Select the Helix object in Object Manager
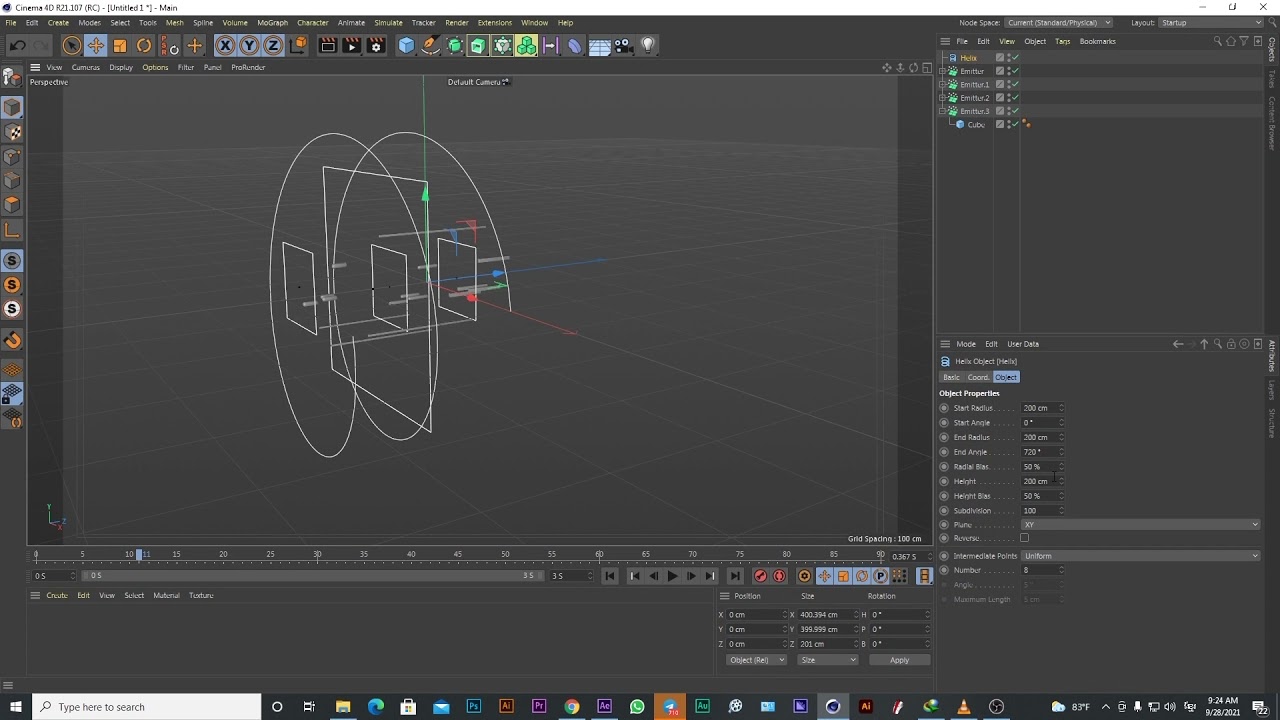 pos(968,58)
